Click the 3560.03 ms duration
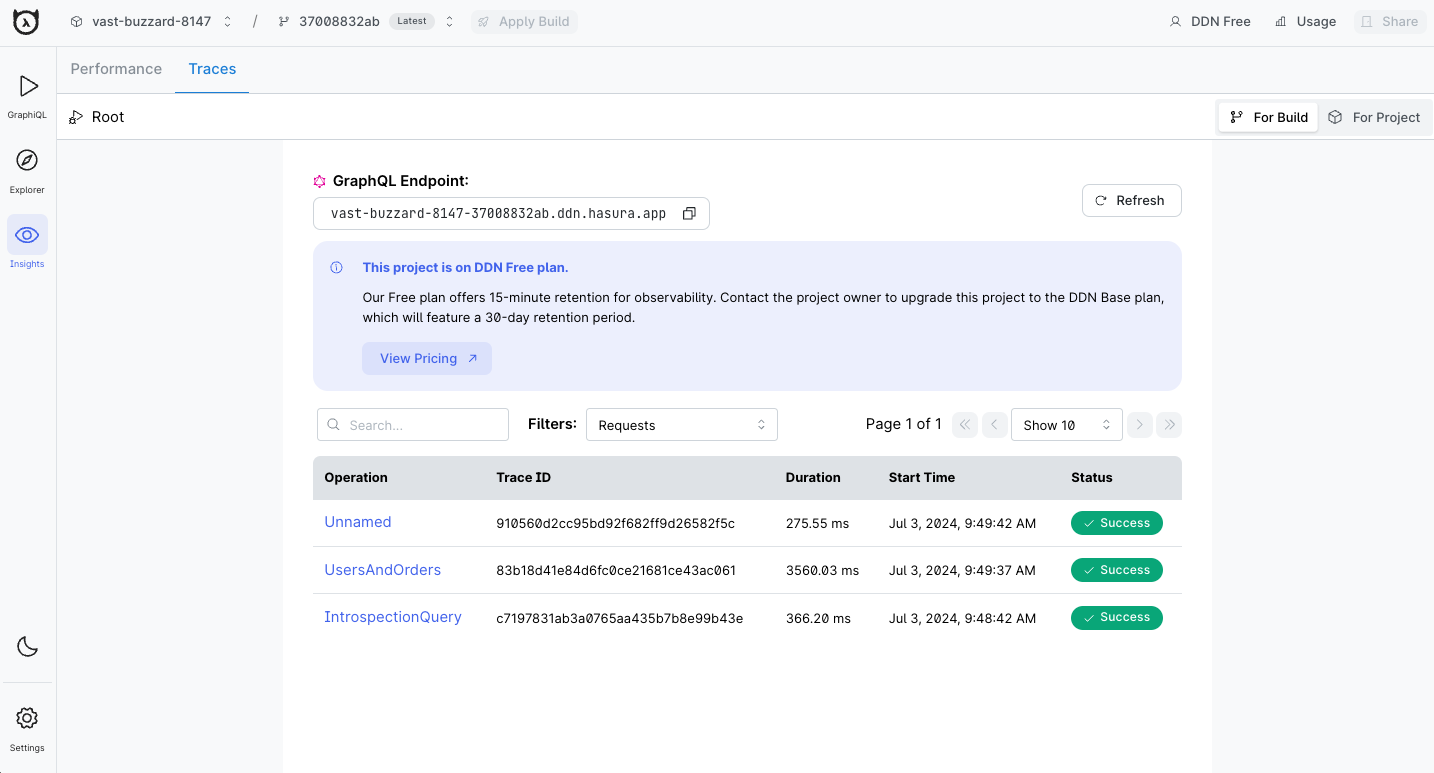 822,570
